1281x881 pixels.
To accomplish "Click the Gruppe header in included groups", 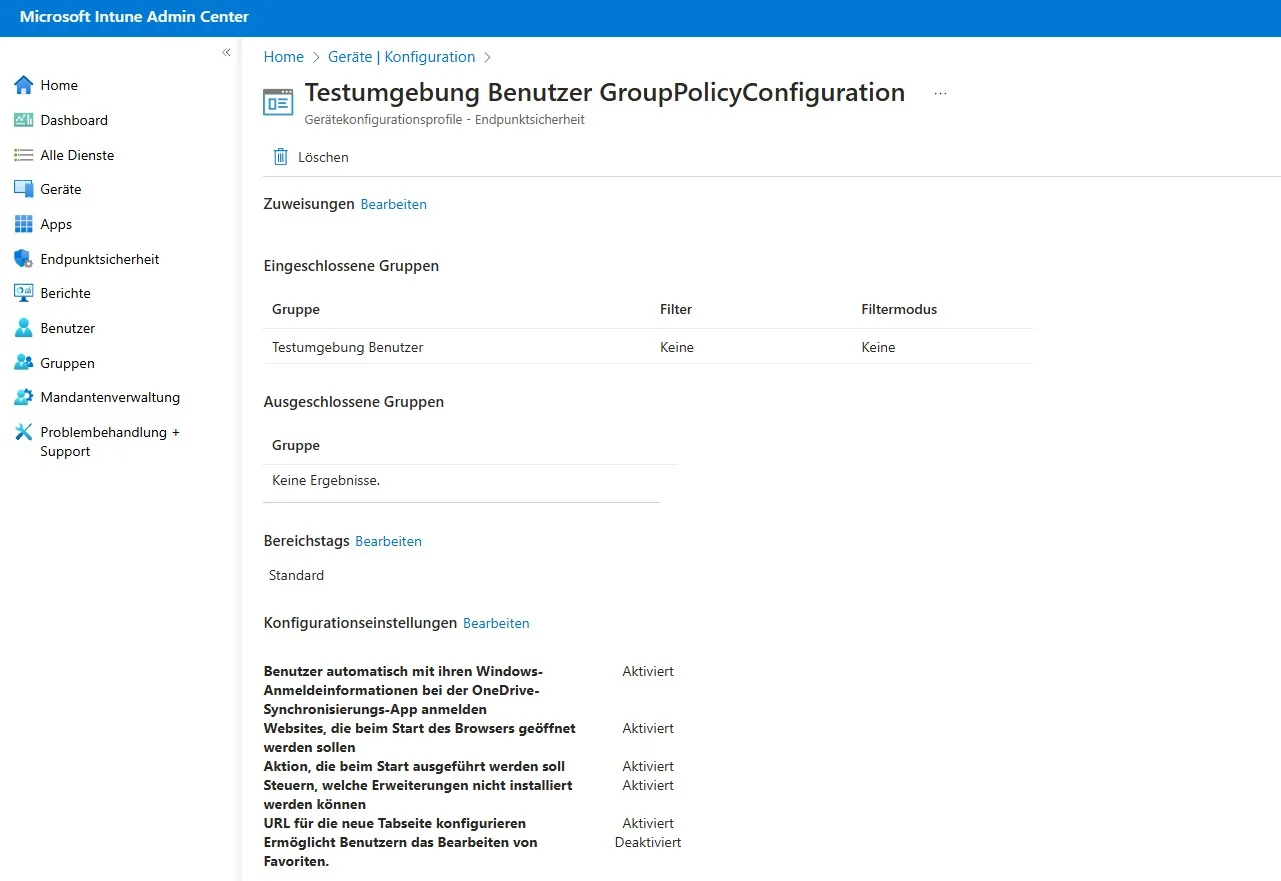I will pos(296,309).
